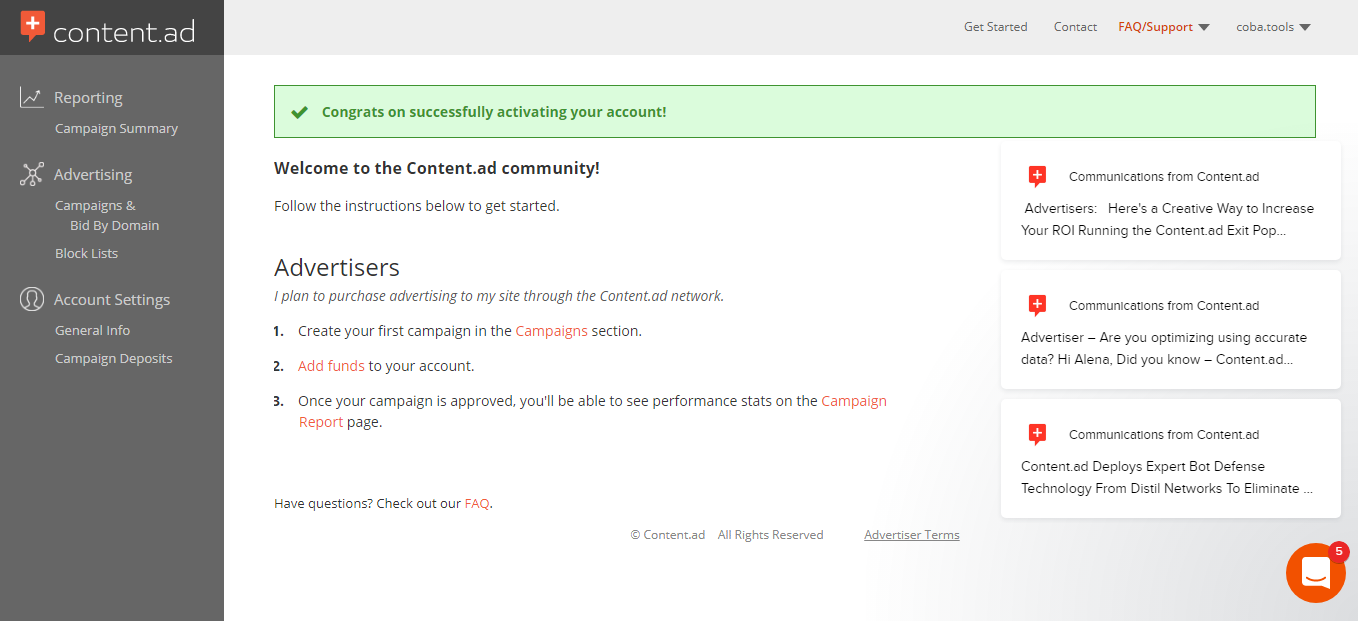Open Campaign Summary in sidebar
This screenshot has height=621, width=1358.
coord(116,129)
